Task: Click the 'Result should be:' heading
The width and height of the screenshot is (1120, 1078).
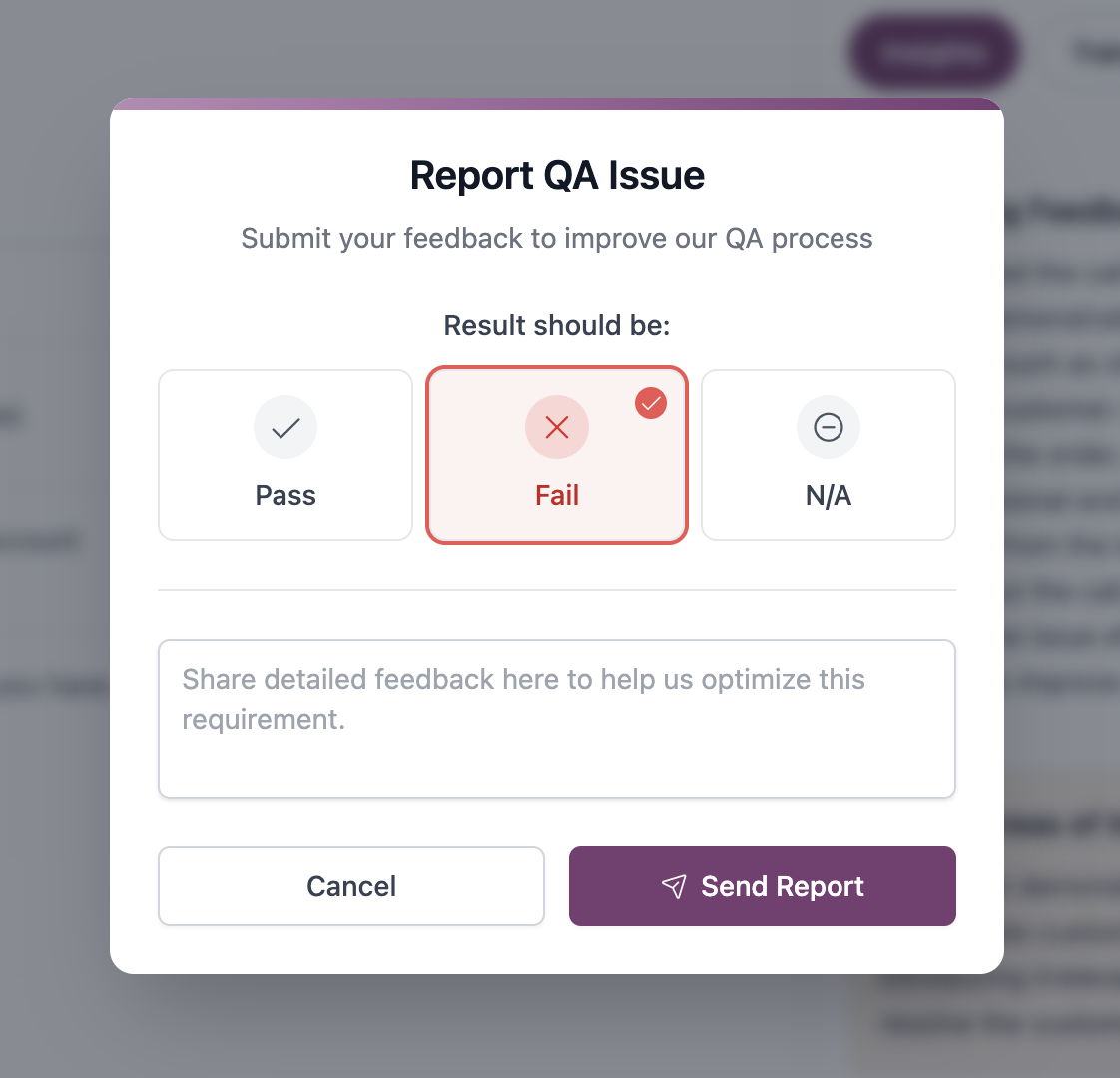Action: point(556,325)
